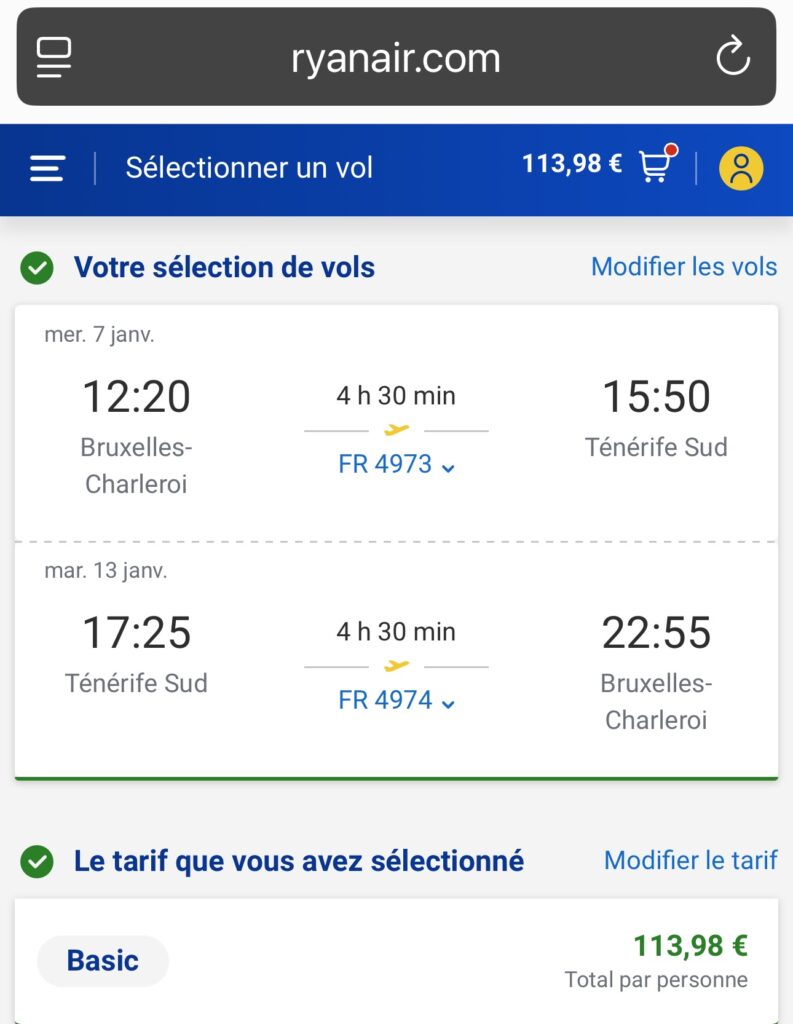Image resolution: width=793 pixels, height=1024 pixels.
Task: Click the Modifier les vols link
Action: coord(684,266)
